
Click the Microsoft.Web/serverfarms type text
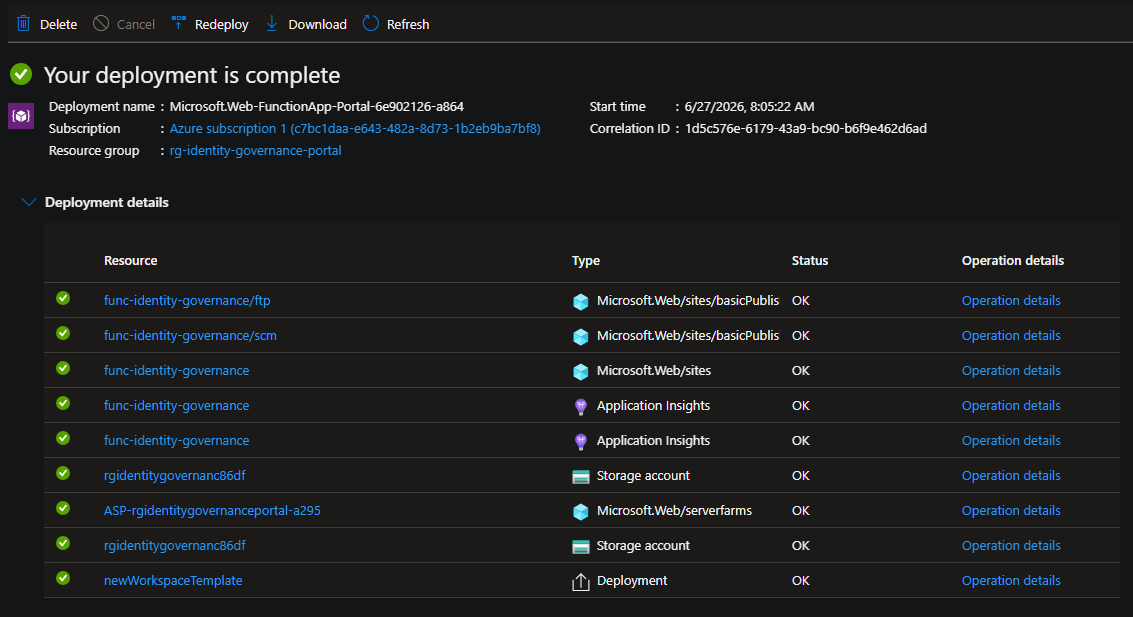674,511
